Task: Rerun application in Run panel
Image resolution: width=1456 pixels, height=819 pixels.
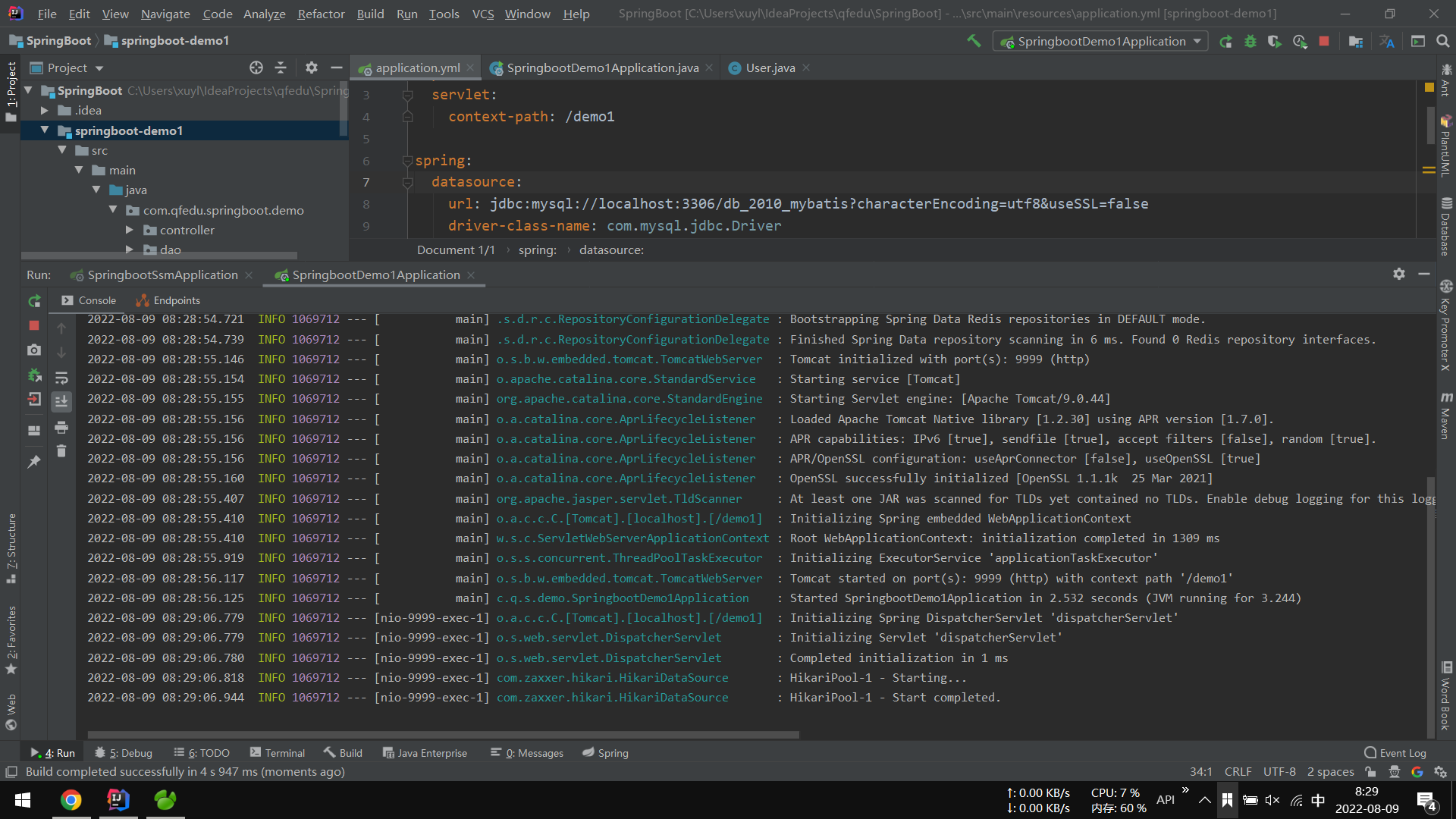Action: (34, 301)
